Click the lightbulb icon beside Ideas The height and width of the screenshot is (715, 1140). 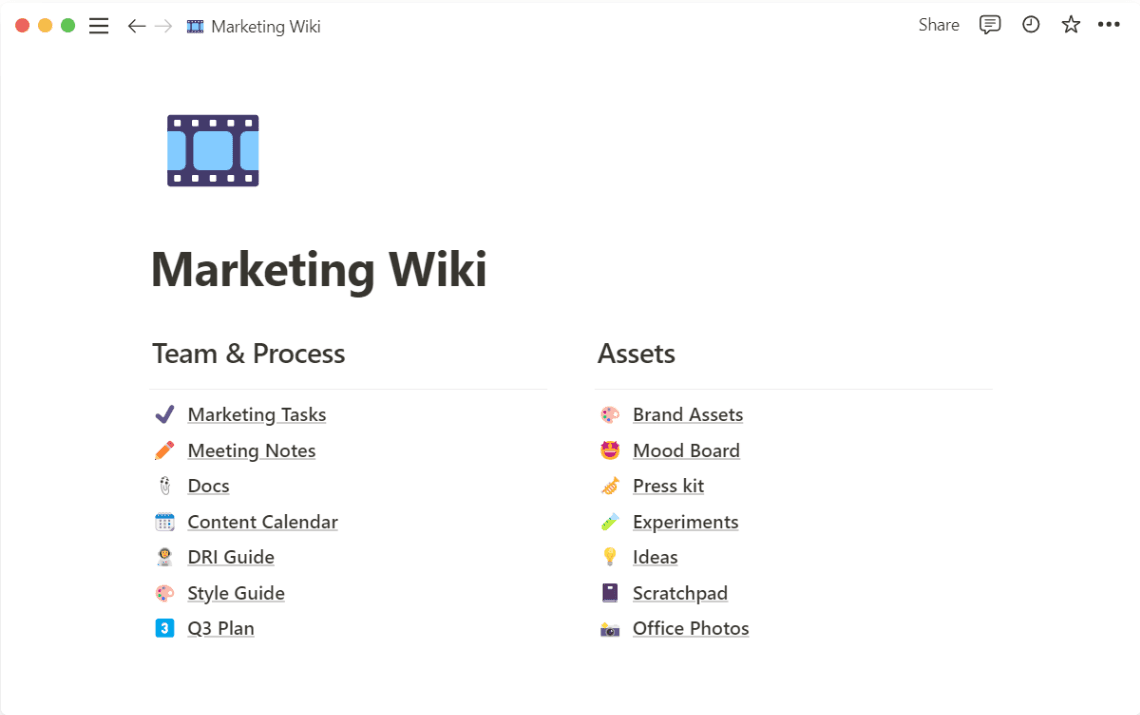(x=610, y=557)
